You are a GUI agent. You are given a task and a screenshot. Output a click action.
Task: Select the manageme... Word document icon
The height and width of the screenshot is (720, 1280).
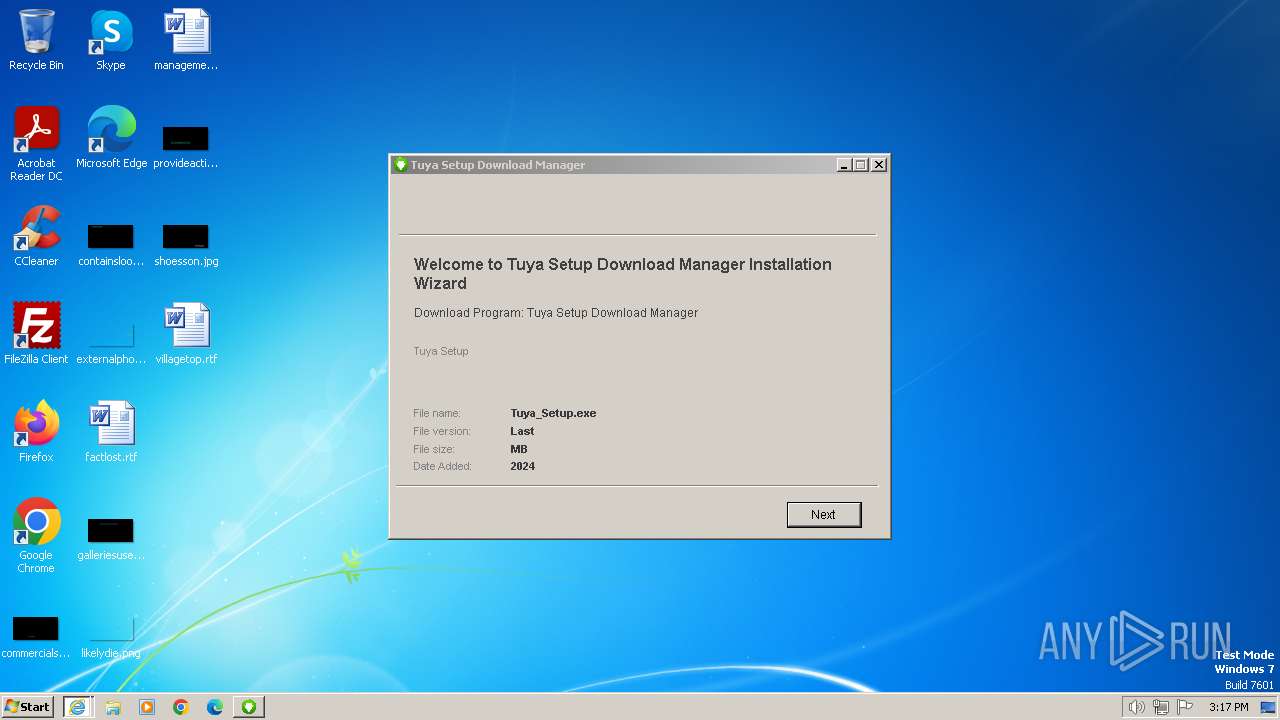(x=186, y=40)
